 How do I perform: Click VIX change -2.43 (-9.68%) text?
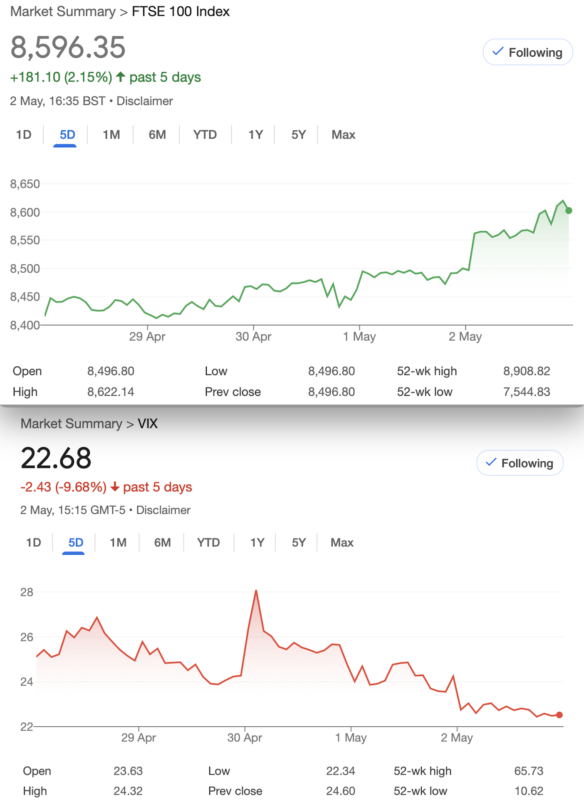point(63,487)
